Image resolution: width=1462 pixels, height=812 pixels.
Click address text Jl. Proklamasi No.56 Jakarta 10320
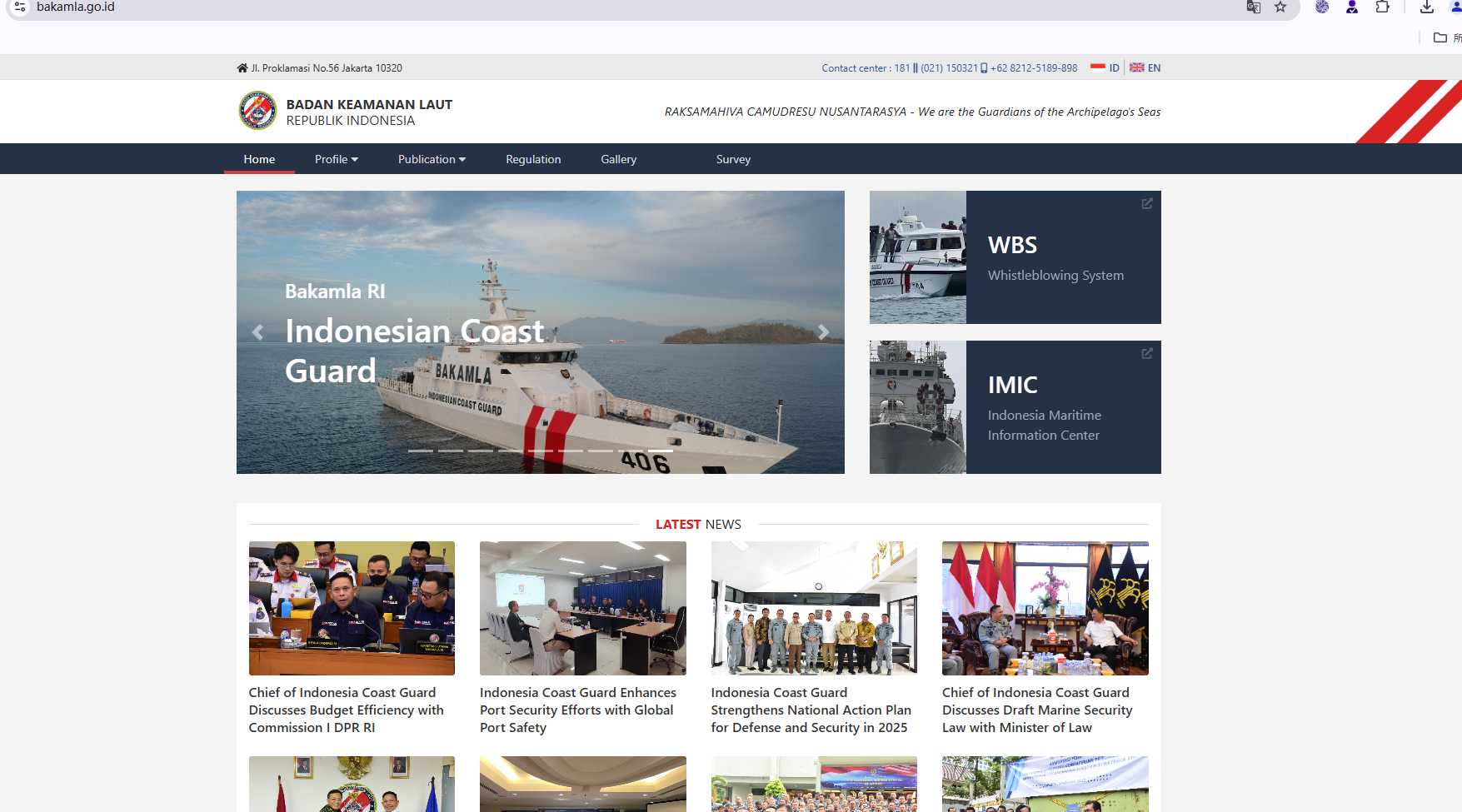pyautogui.click(x=327, y=68)
